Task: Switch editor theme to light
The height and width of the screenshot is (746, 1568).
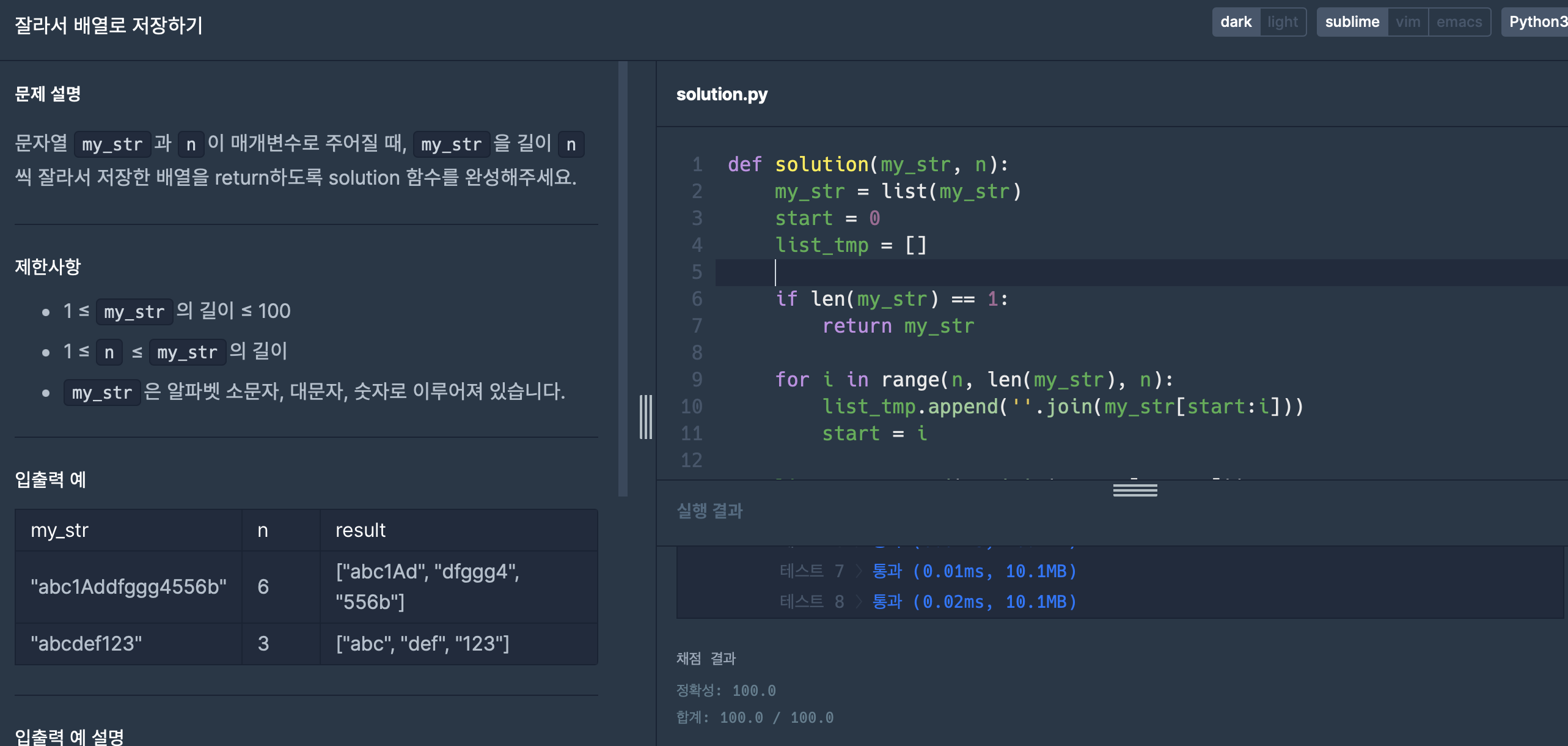Action: (1283, 22)
